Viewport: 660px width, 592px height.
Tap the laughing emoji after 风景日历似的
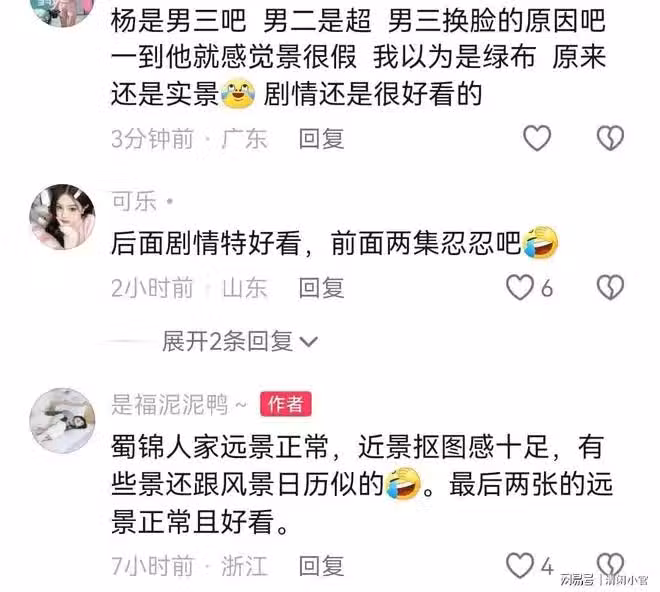click(x=403, y=483)
